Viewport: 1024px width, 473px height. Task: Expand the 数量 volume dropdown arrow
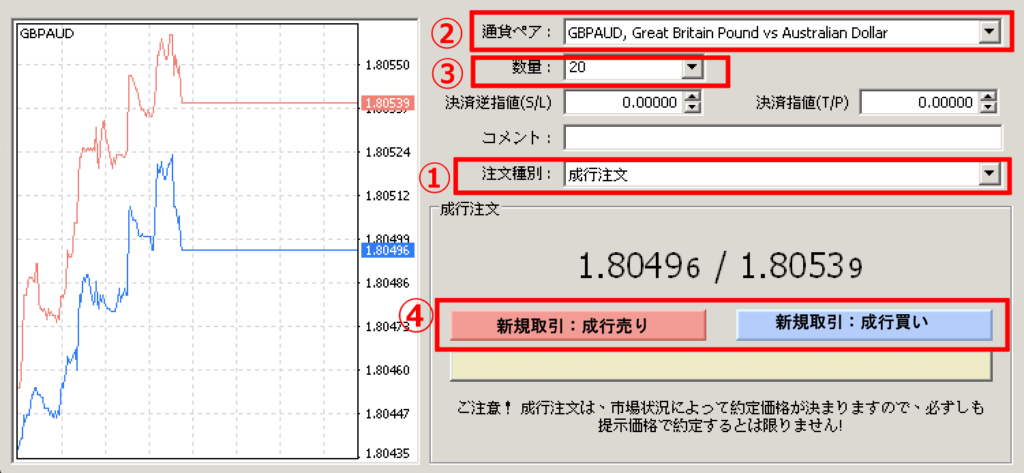pos(690,68)
